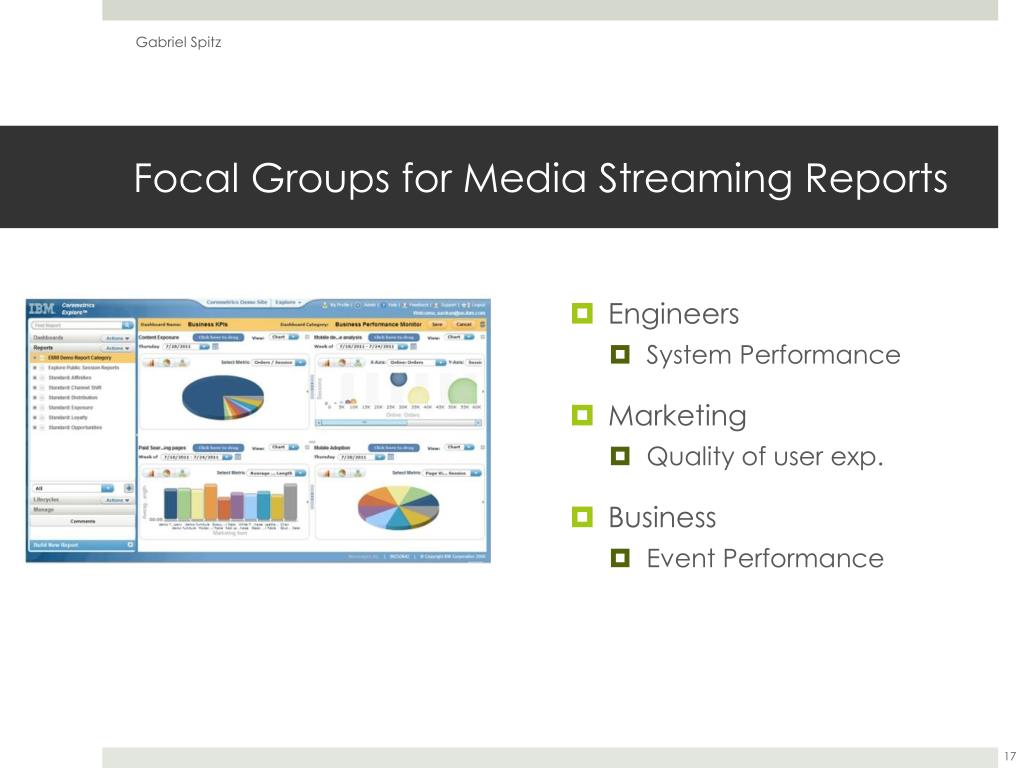1024x768 pixels.
Task: Click the expand icon on Build New Report
Action: [x=130, y=544]
